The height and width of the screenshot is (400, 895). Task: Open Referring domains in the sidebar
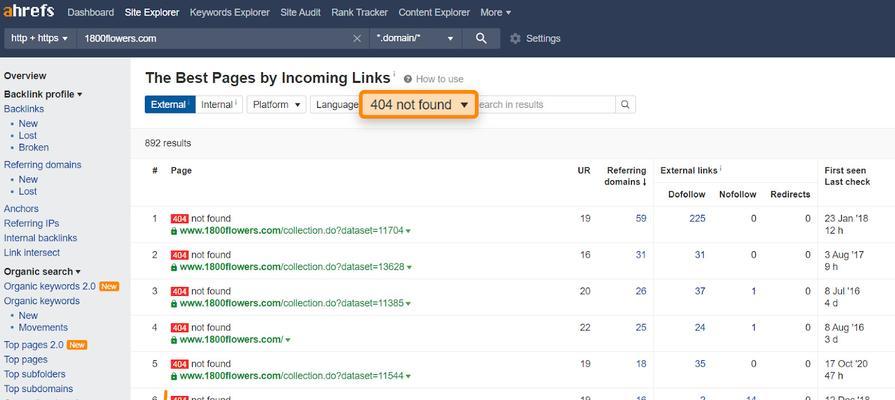tap(43, 165)
